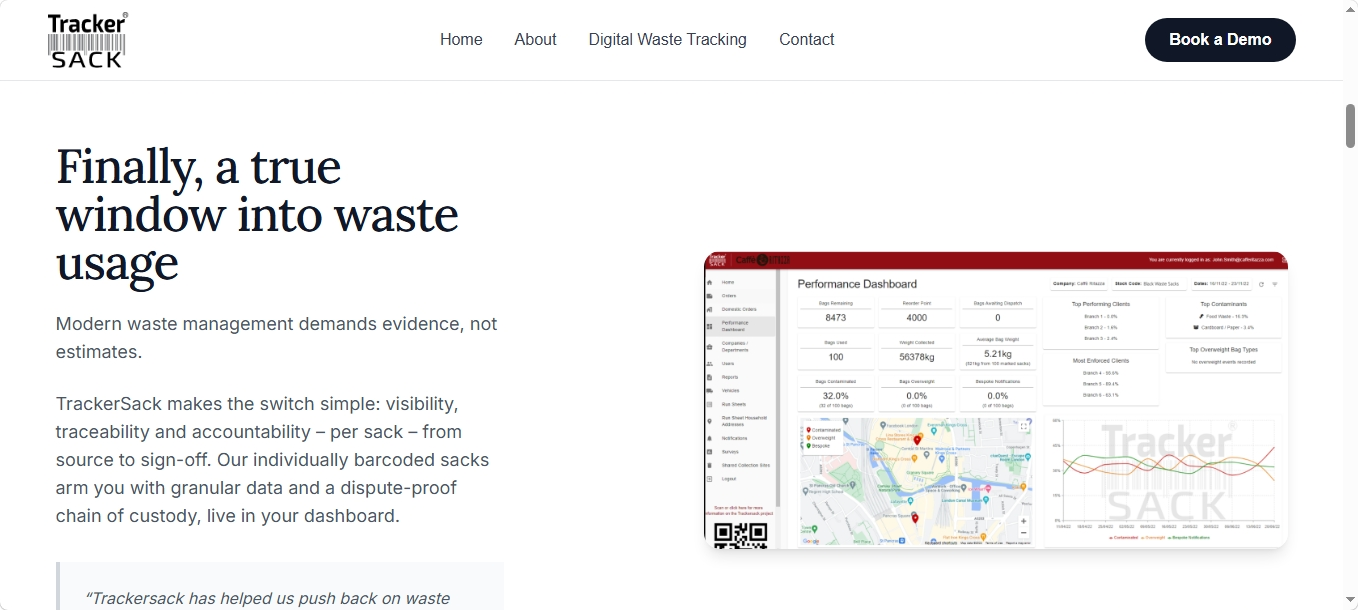The width and height of the screenshot is (1358, 610).
Task: Click the Reorder Point 4000 card
Action: 917,312
